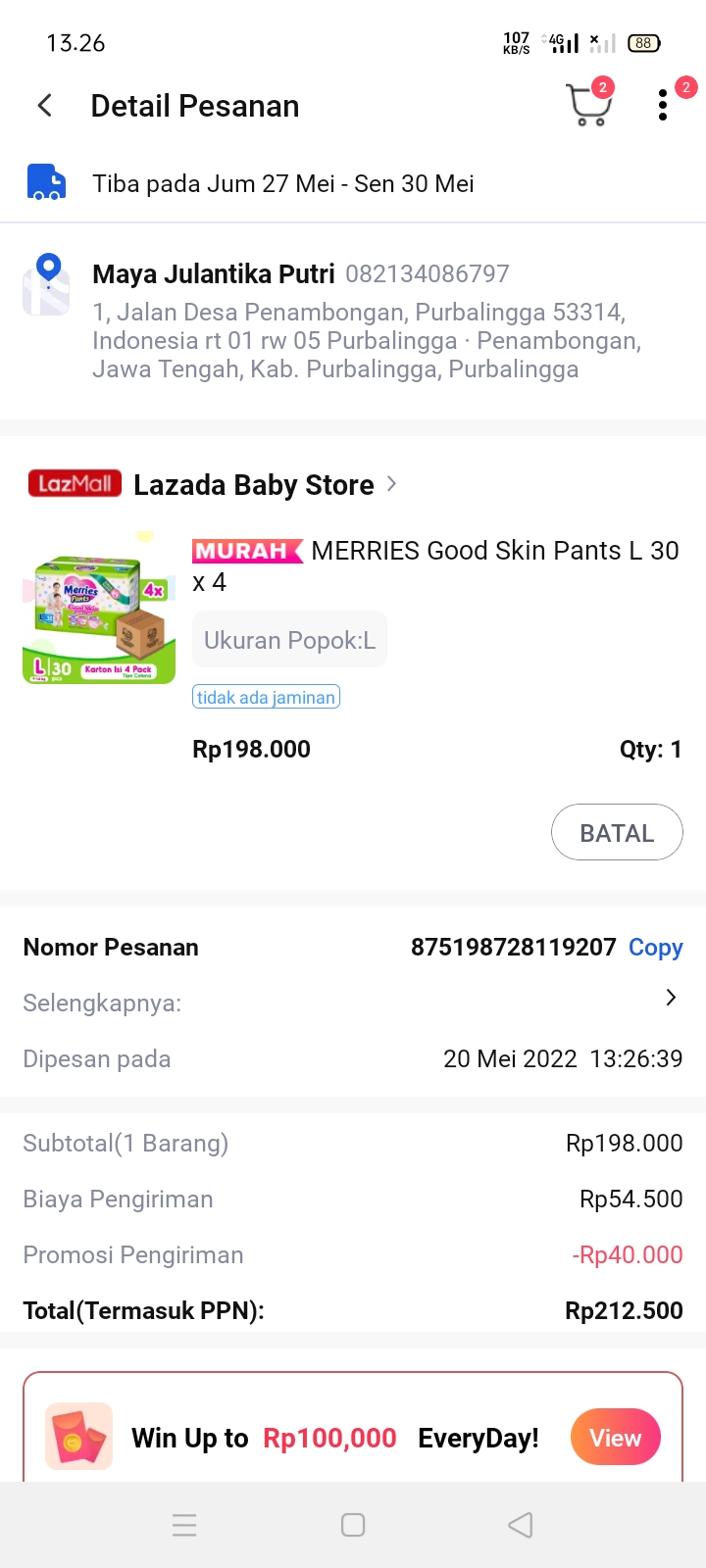This screenshot has width=706, height=1568.
Task: Open Lazada Baby Store via chevron
Action: (x=392, y=484)
